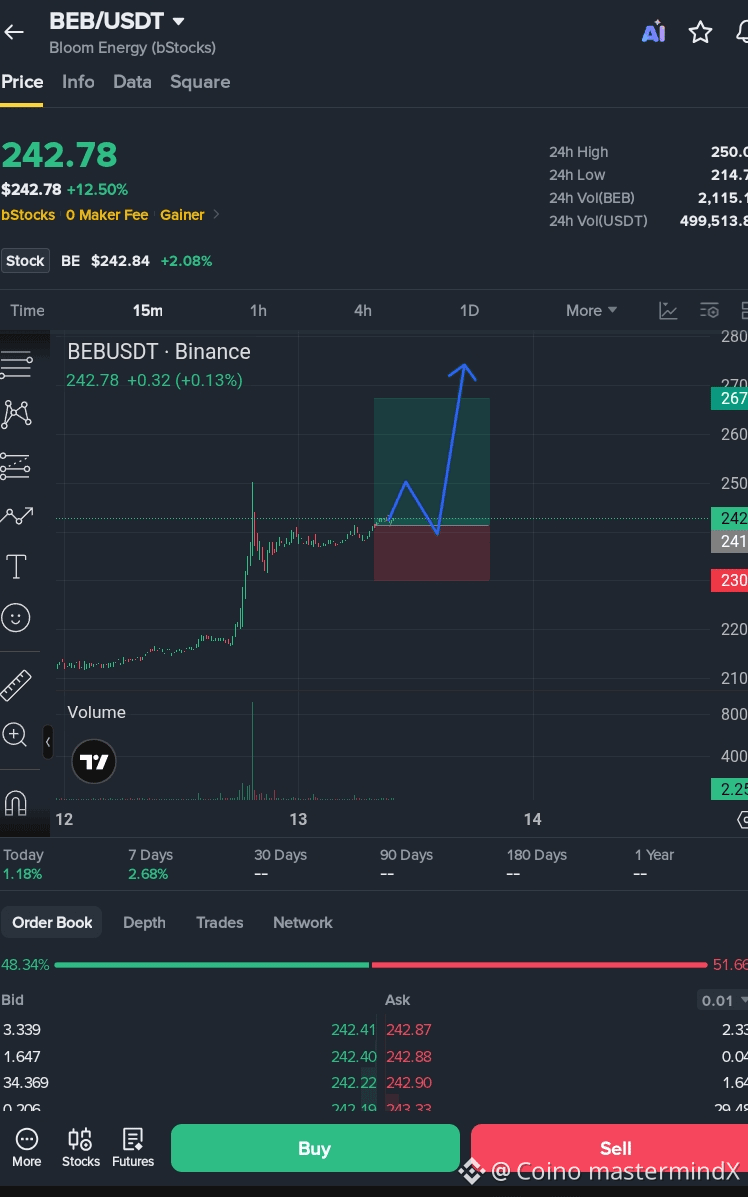The width and height of the screenshot is (748, 1197).
Task: Tap the bStocks tag
Action: coord(28,215)
